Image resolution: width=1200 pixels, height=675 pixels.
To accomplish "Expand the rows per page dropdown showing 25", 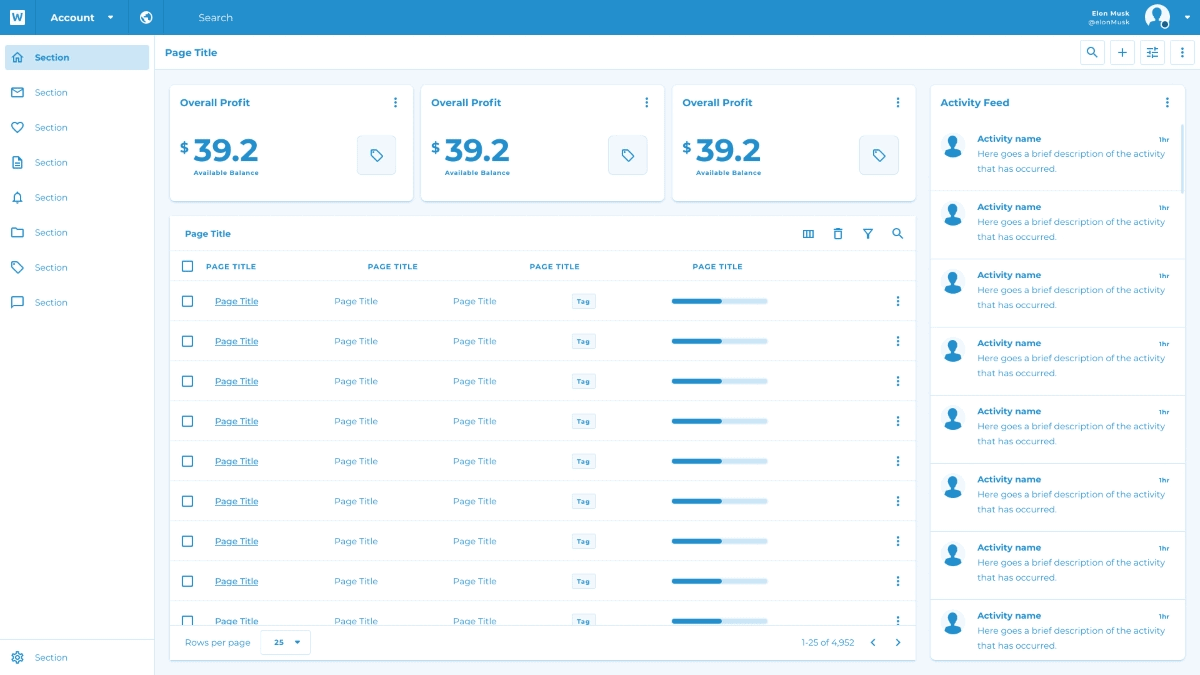I will pos(286,643).
